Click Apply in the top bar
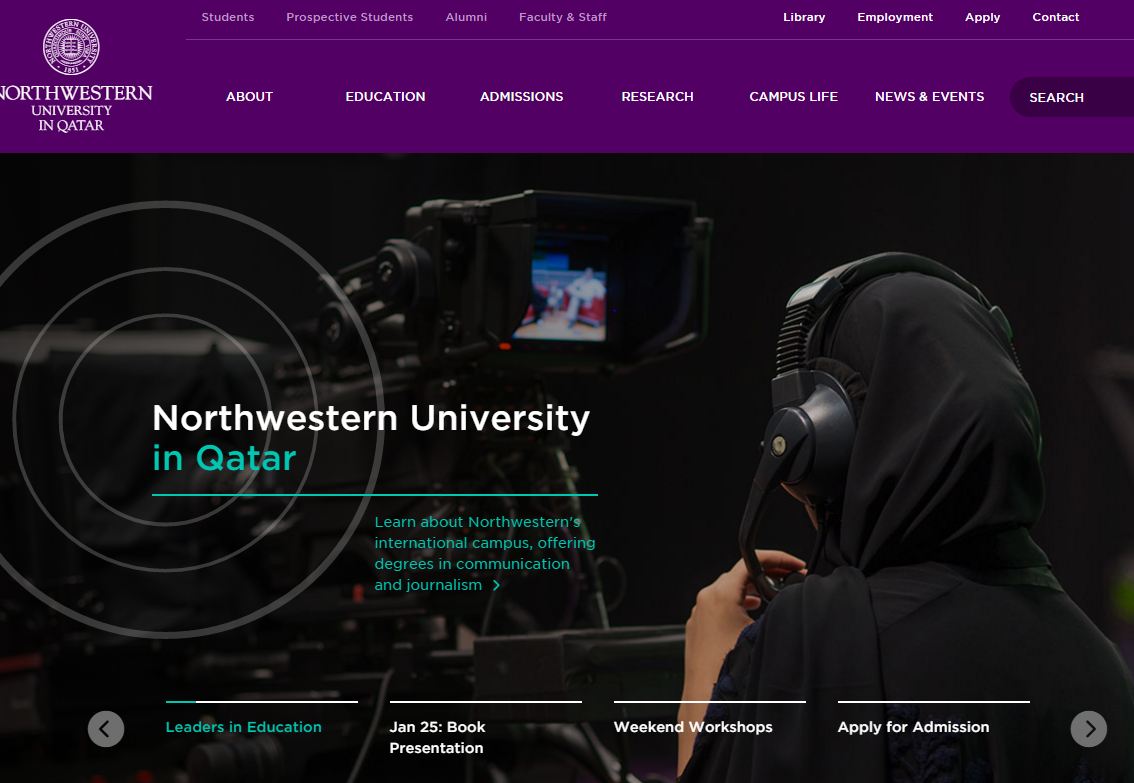Viewport: 1134px width, 783px height. click(982, 17)
